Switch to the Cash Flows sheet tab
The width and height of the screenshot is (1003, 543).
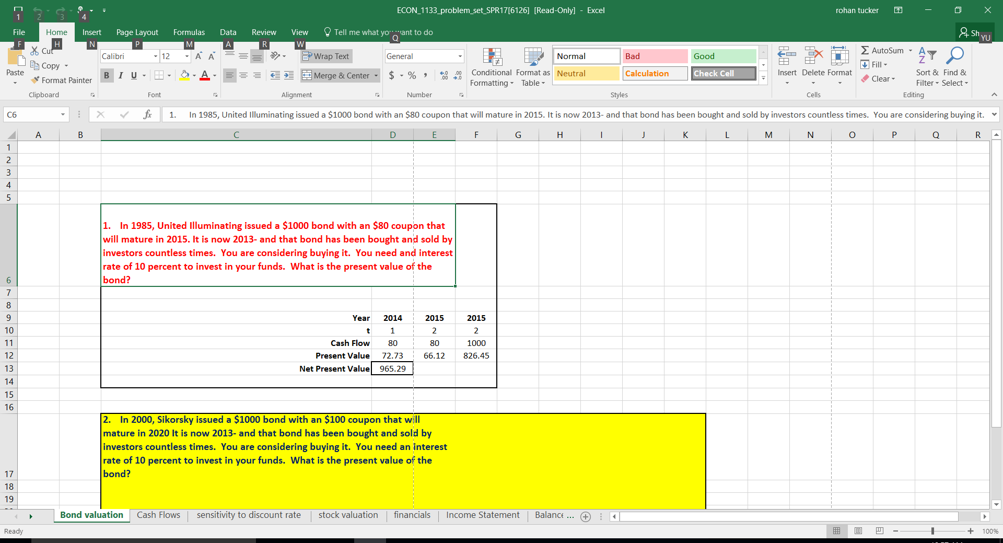pyautogui.click(x=158, y=515)
